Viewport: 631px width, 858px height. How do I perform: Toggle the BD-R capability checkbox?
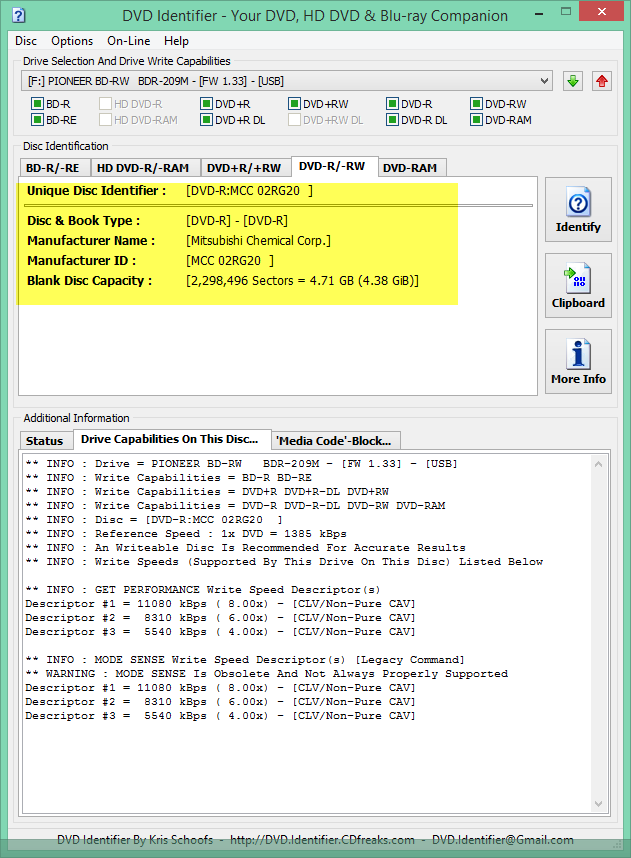37,104
